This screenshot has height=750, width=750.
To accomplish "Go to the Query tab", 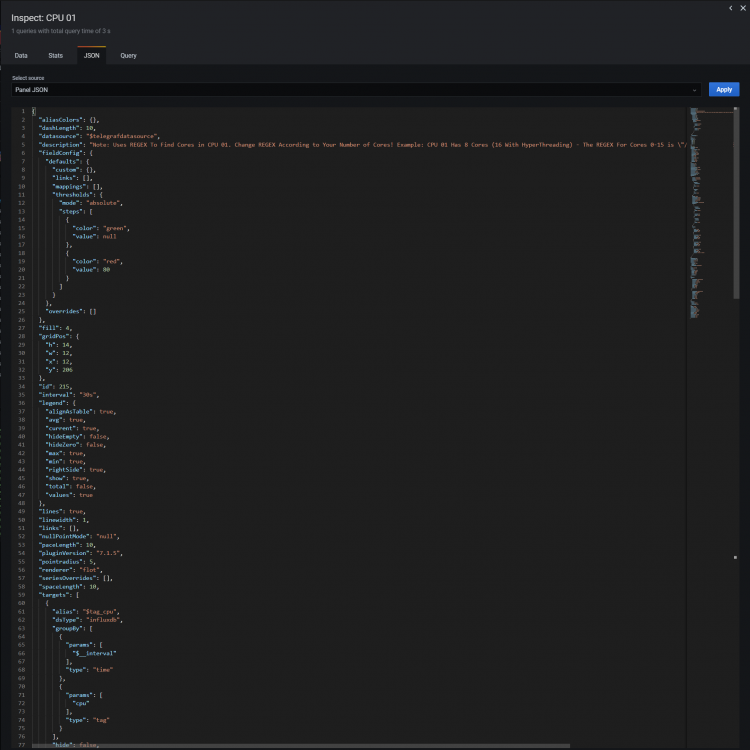I will 128,55.
